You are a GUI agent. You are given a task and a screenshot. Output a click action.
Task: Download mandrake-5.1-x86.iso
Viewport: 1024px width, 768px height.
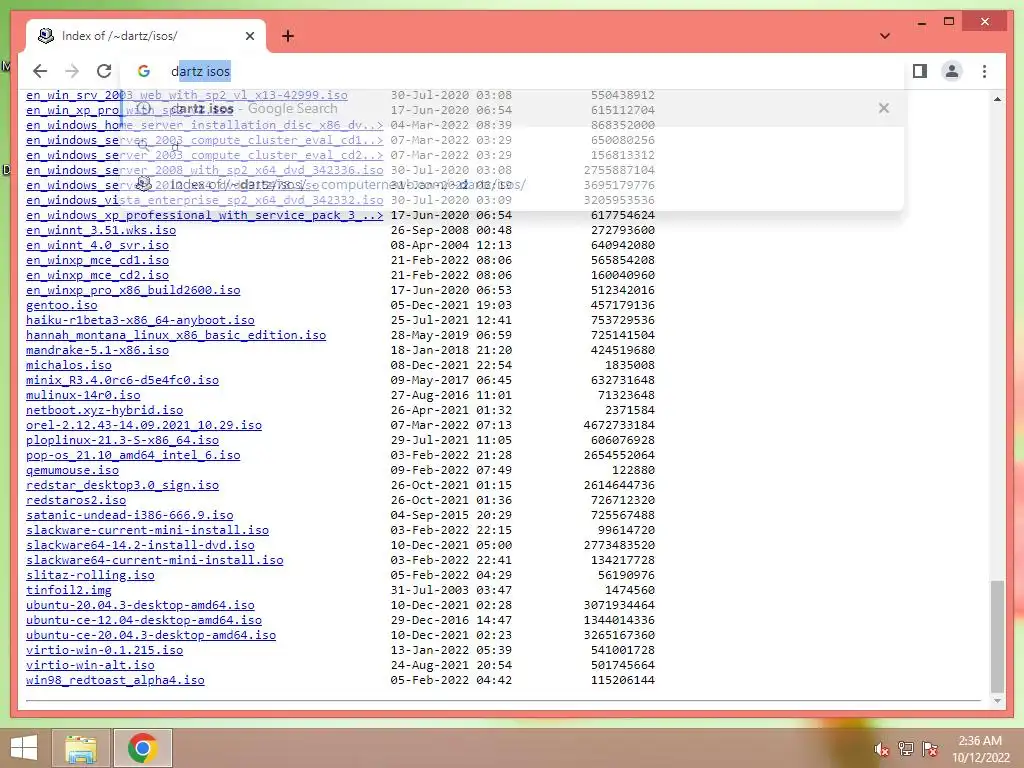(97, 350)
